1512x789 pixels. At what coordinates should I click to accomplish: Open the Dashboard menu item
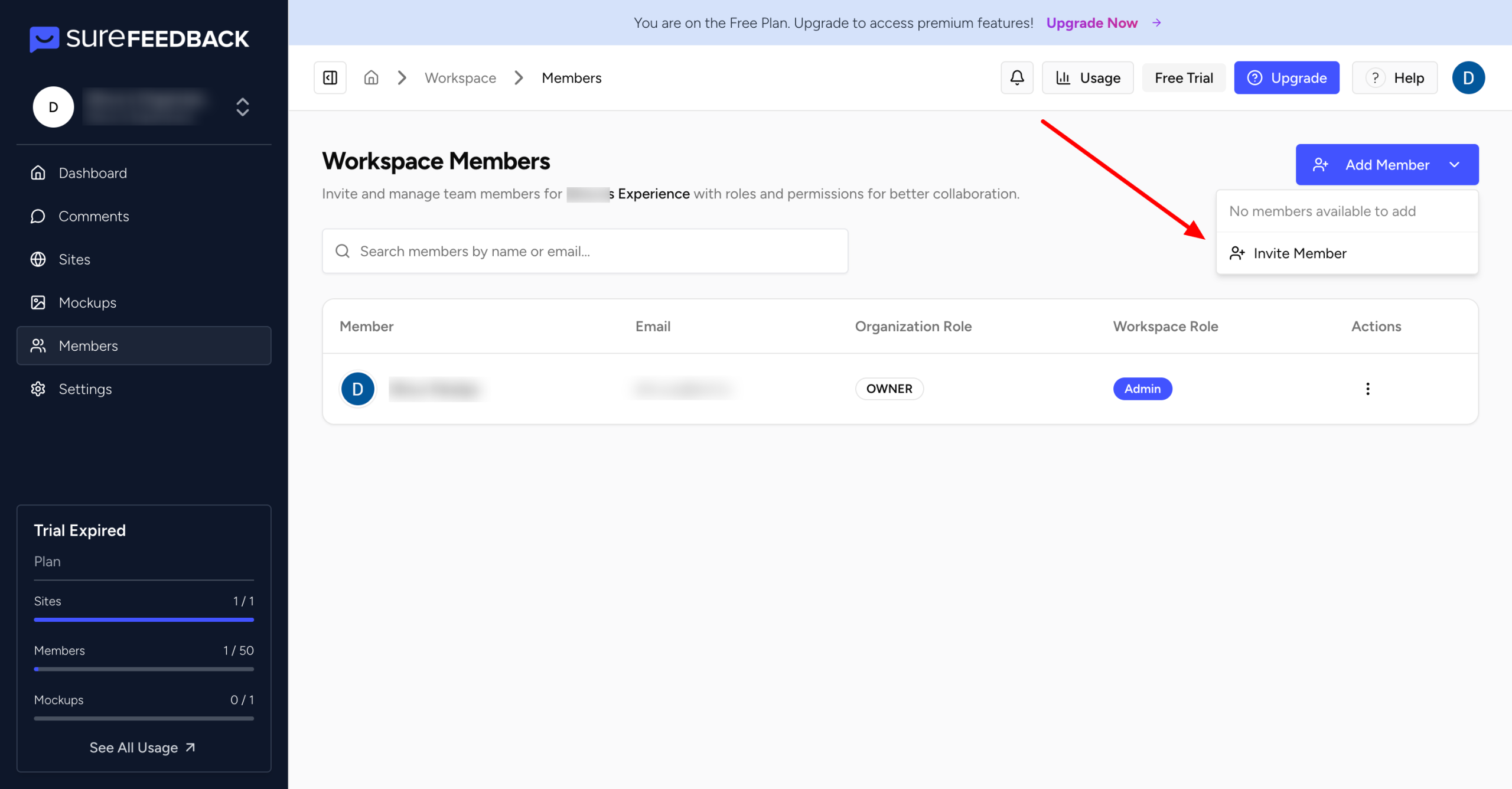[x=93, y=173]
